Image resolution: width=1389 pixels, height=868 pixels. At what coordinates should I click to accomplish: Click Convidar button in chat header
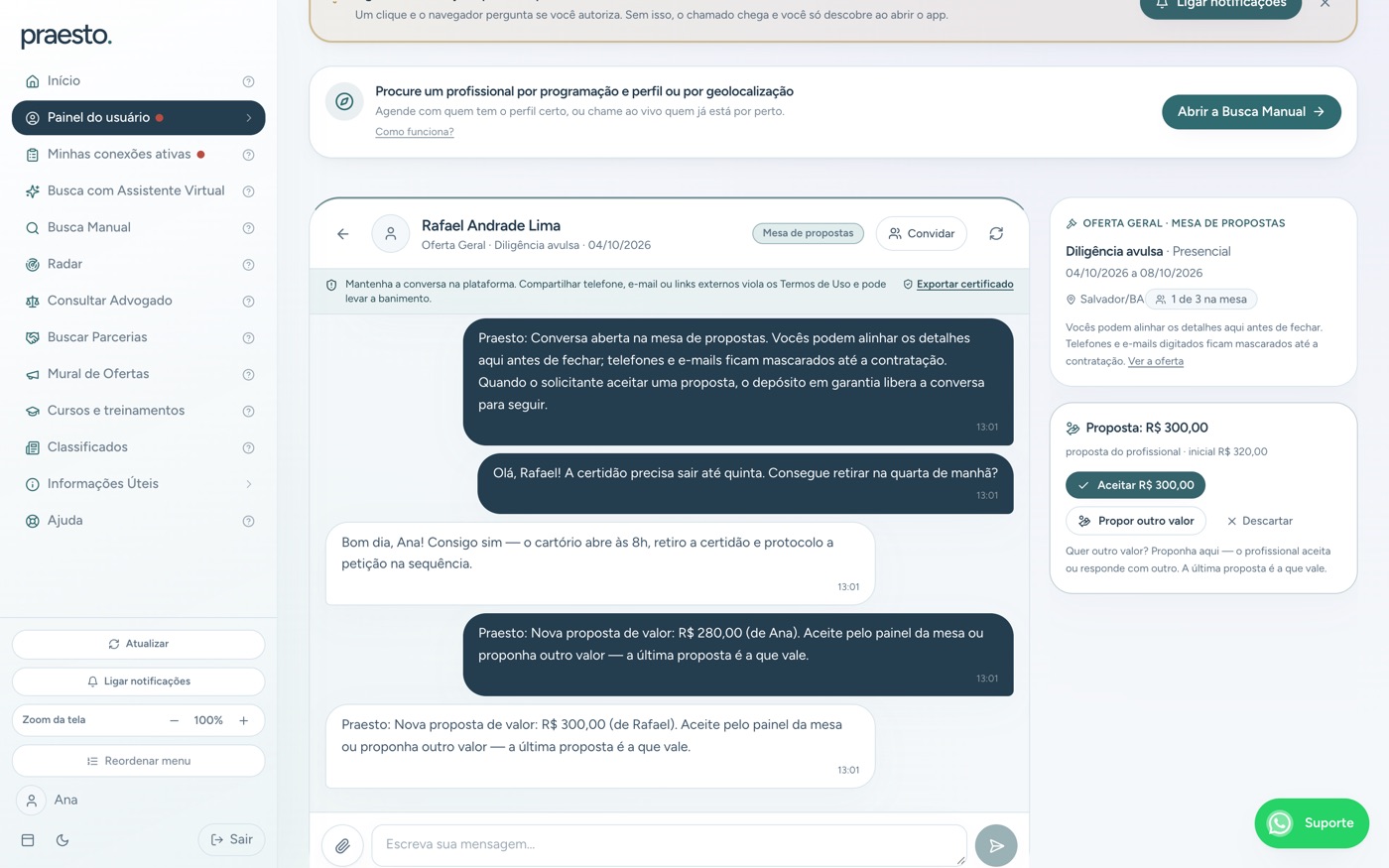[x=921, y=234]
